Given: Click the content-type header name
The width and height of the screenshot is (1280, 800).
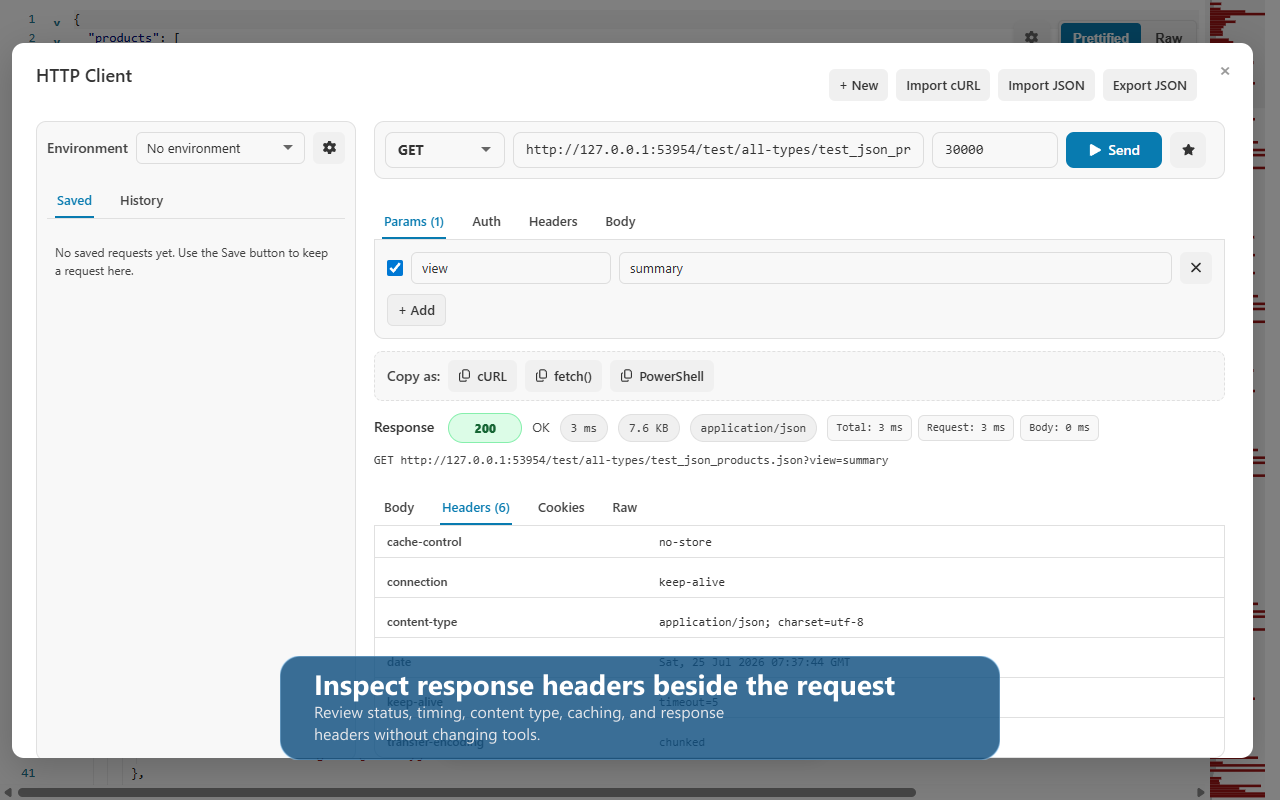Looking at the screenshot, I should pyautogui.click(x=422, y=622).
